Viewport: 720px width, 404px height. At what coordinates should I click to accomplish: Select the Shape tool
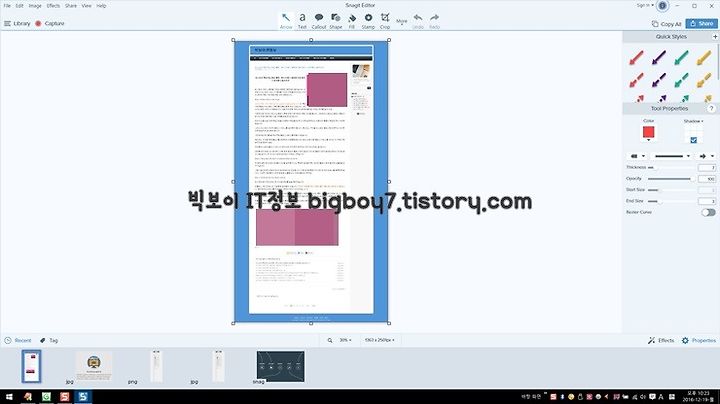(336, 21)
